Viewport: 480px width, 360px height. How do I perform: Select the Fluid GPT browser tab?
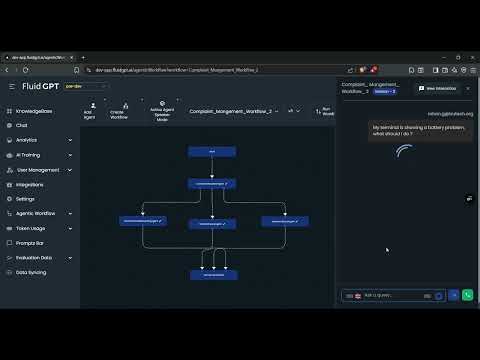tap(38, 58)
